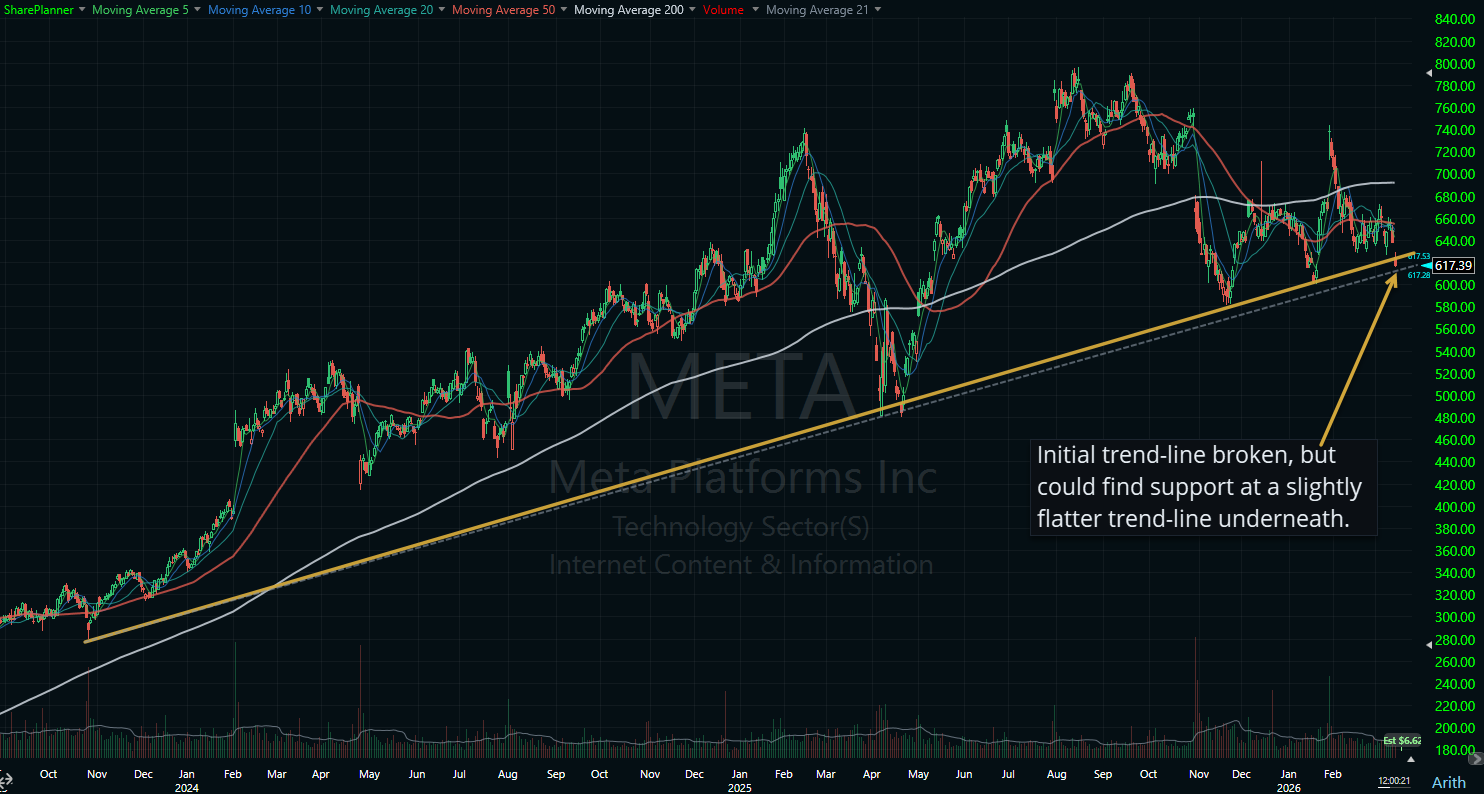Click the horizontal pan arrows icon bottom-left

[8, 779]
